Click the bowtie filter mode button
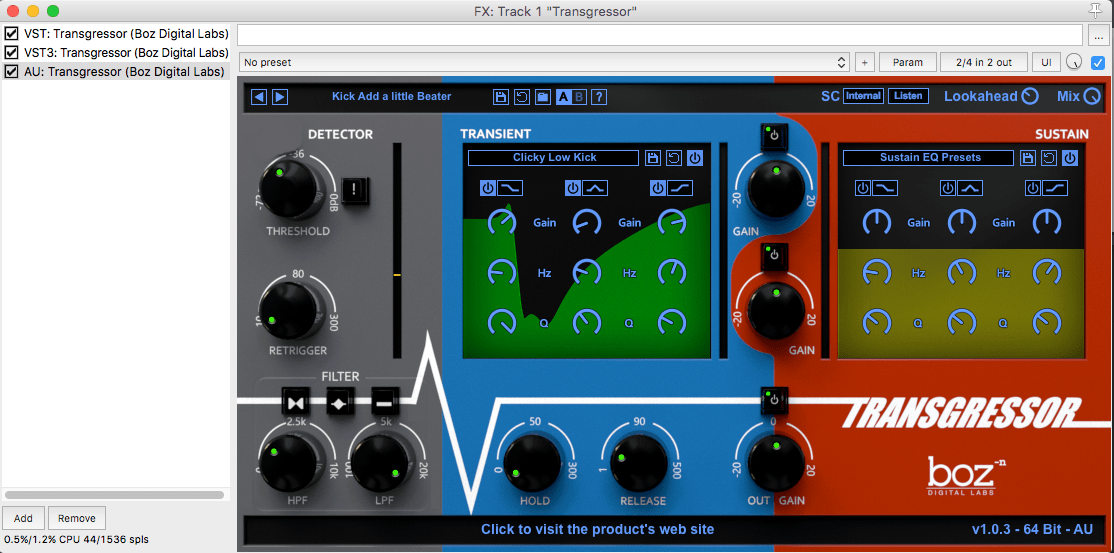Viewport: 1114px width, 553px height. 296,403
